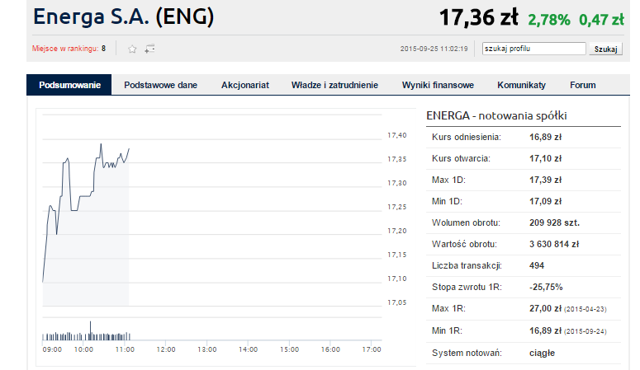Click the add-to-compare icon beside star

click(x=150, y=49)
